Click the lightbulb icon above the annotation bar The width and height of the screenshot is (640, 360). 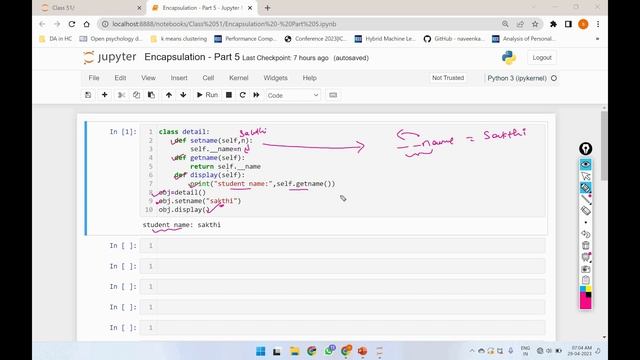[x=586, y=149]
